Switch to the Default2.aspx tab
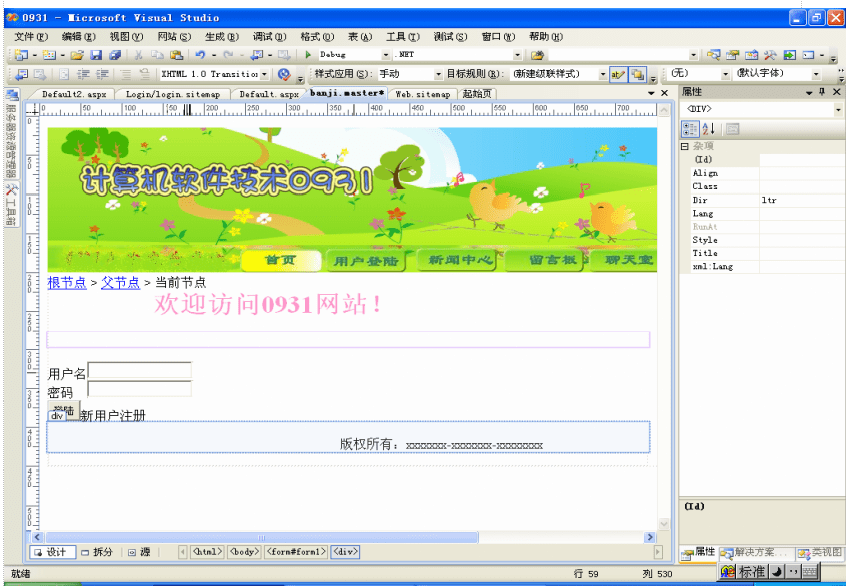Screen dimensions: 849x586 (x=74, y=94)
